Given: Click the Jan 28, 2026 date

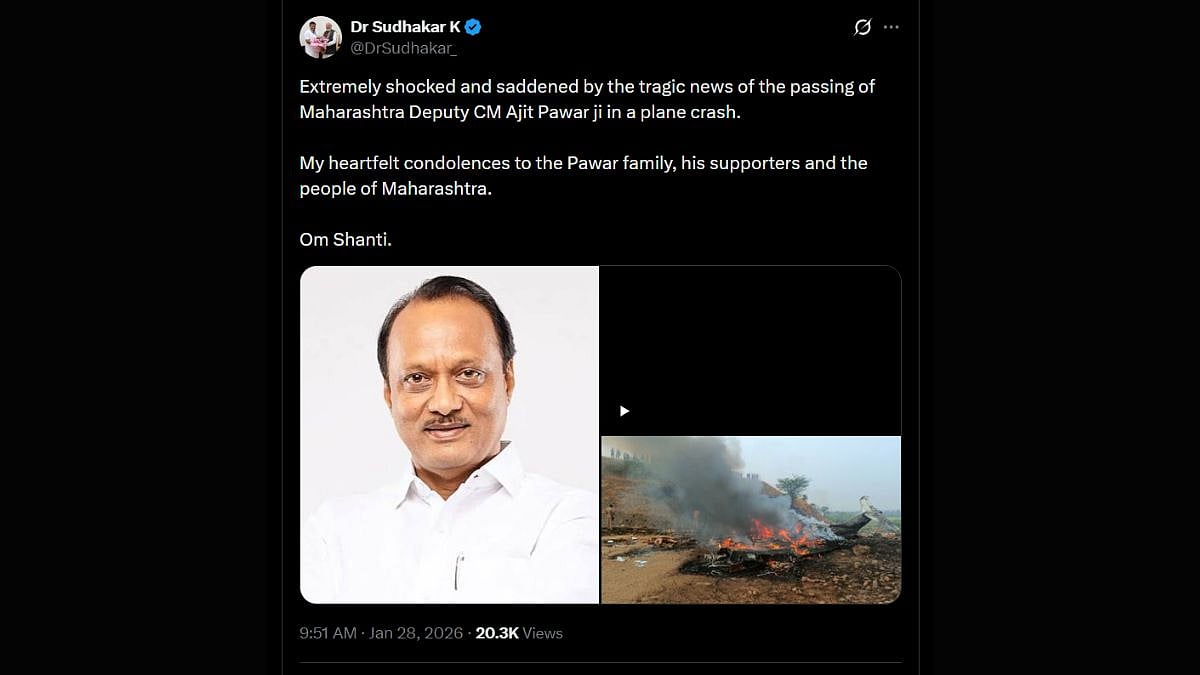Looking at the screenshot, I should coord(418,633).
